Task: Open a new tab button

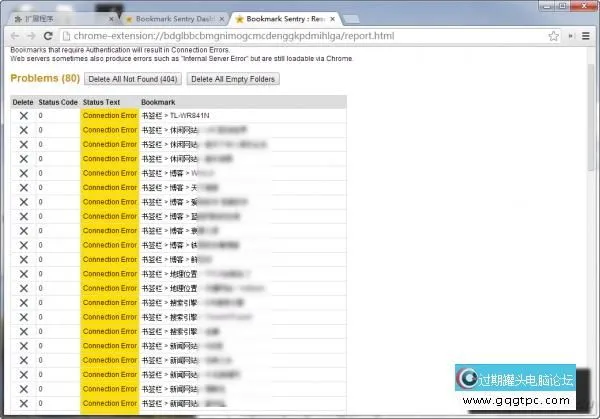Action: click(x=352, y=18)
